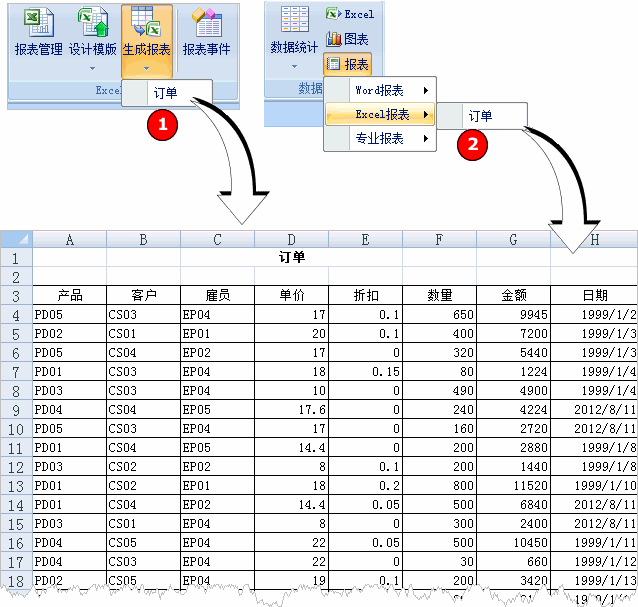Select row 9 header
This screenshot has height=607, width=638.
[x=16, y=409]
